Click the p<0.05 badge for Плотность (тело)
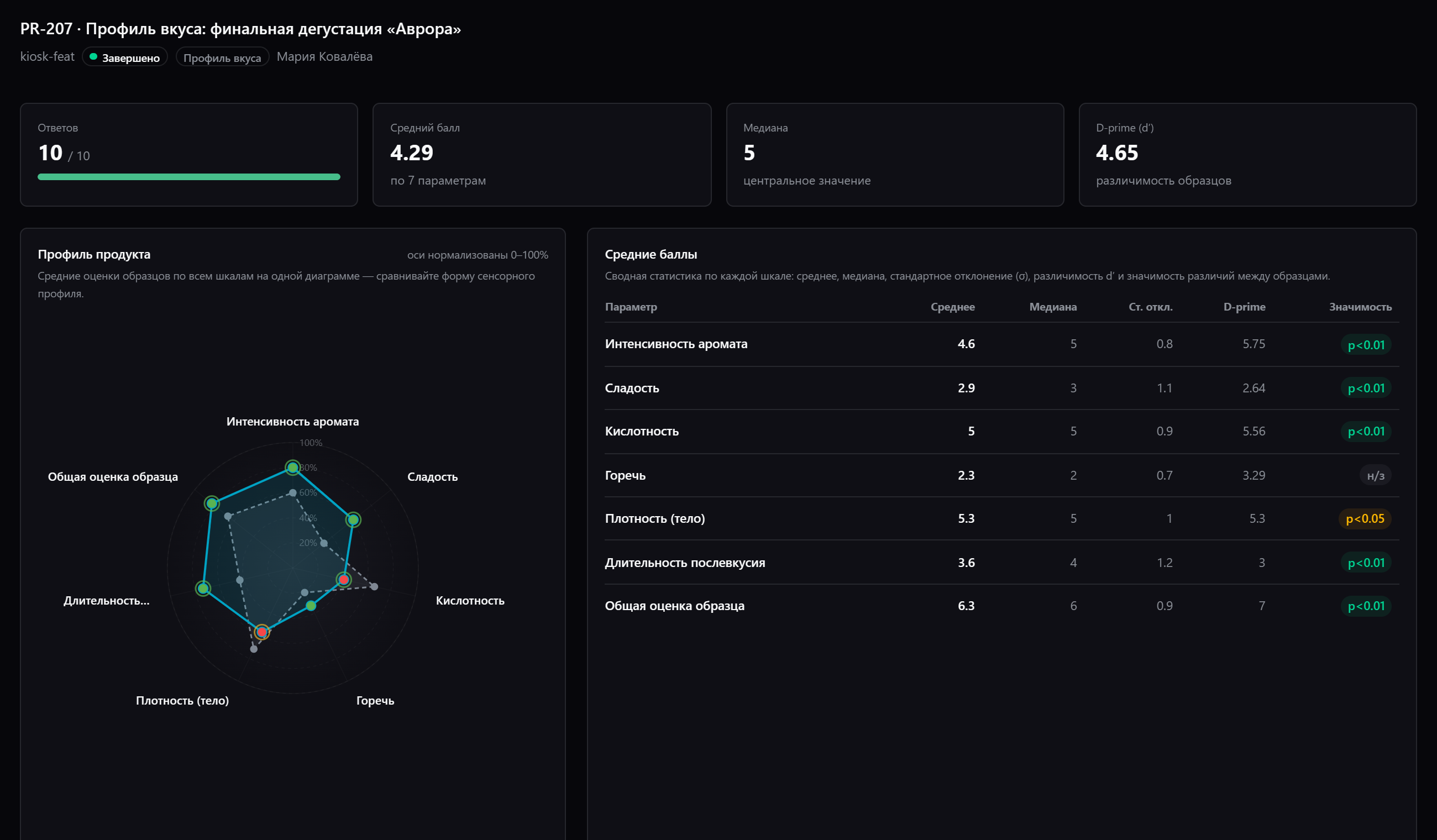The height and width of the screenshot is (840, 1437). (x=1365, y=519)
